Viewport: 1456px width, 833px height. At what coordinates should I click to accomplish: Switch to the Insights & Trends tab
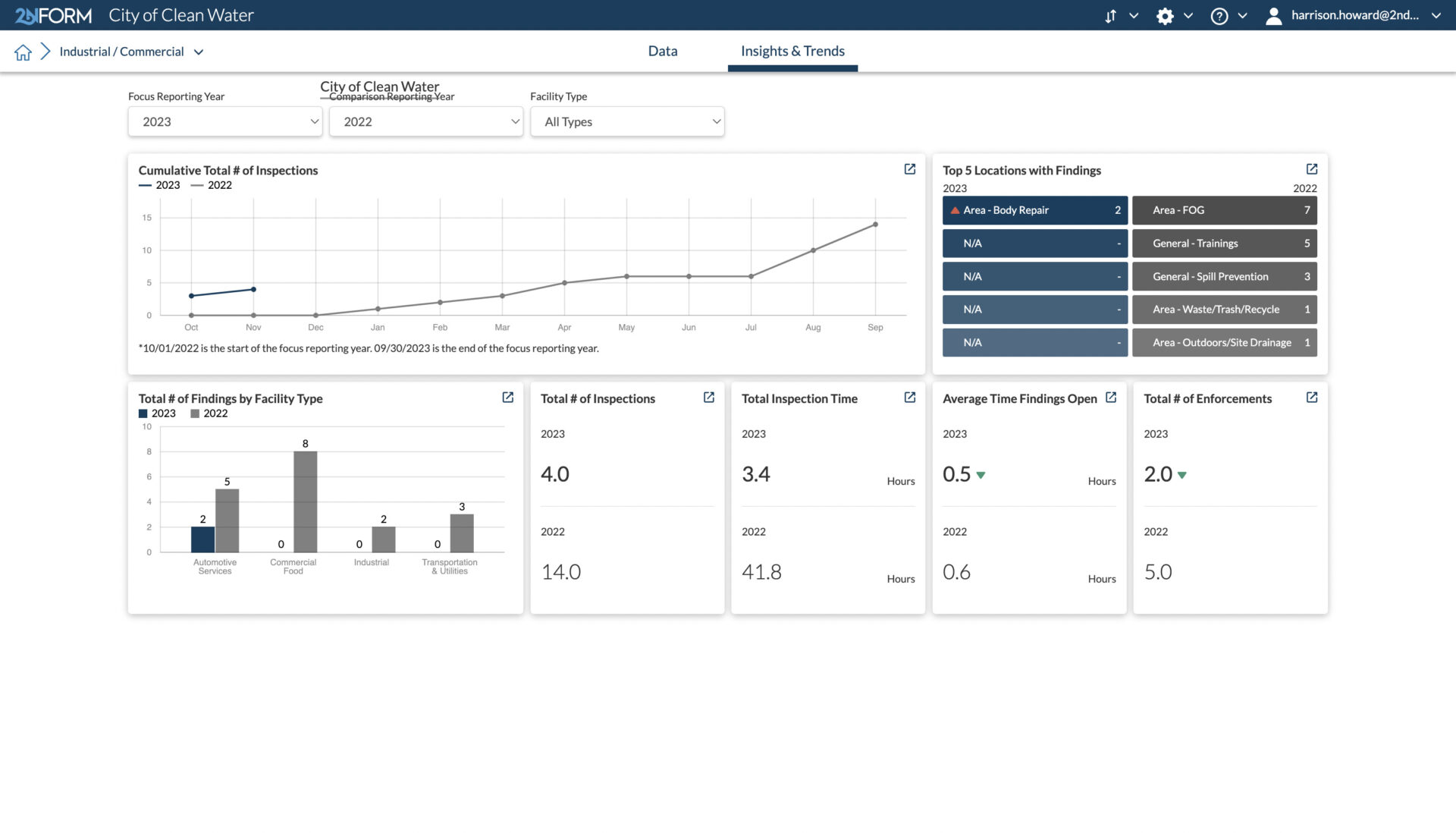pyautogui.click(x=792, y=51)
